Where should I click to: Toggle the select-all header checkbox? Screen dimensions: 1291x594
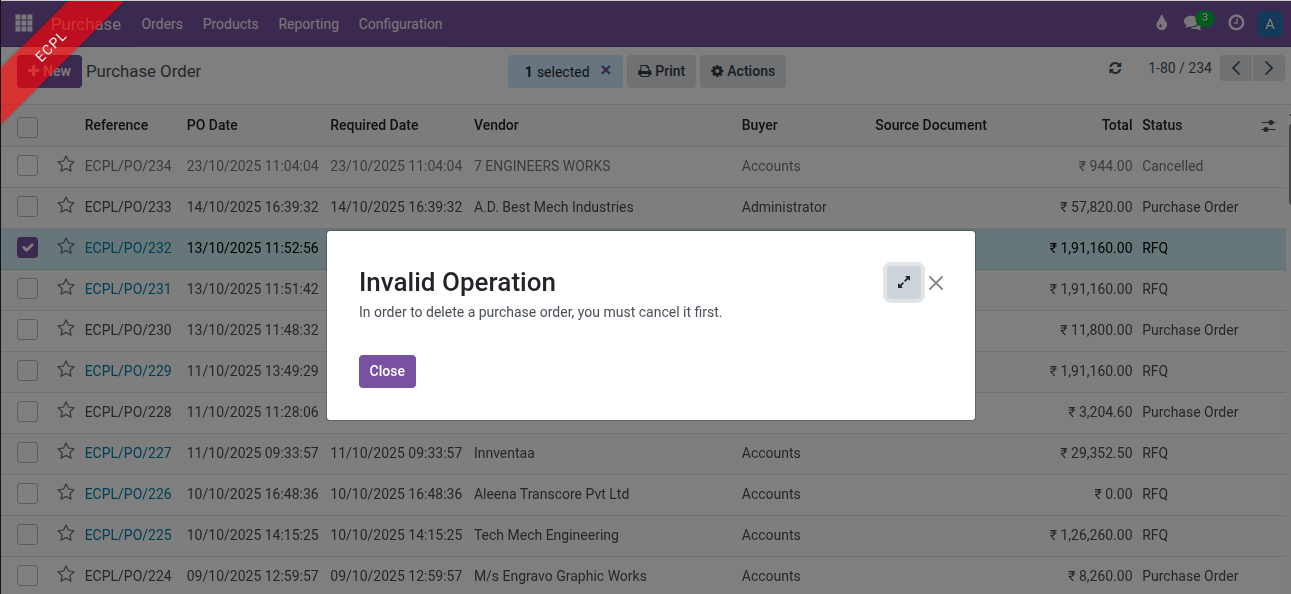(28, 126)
